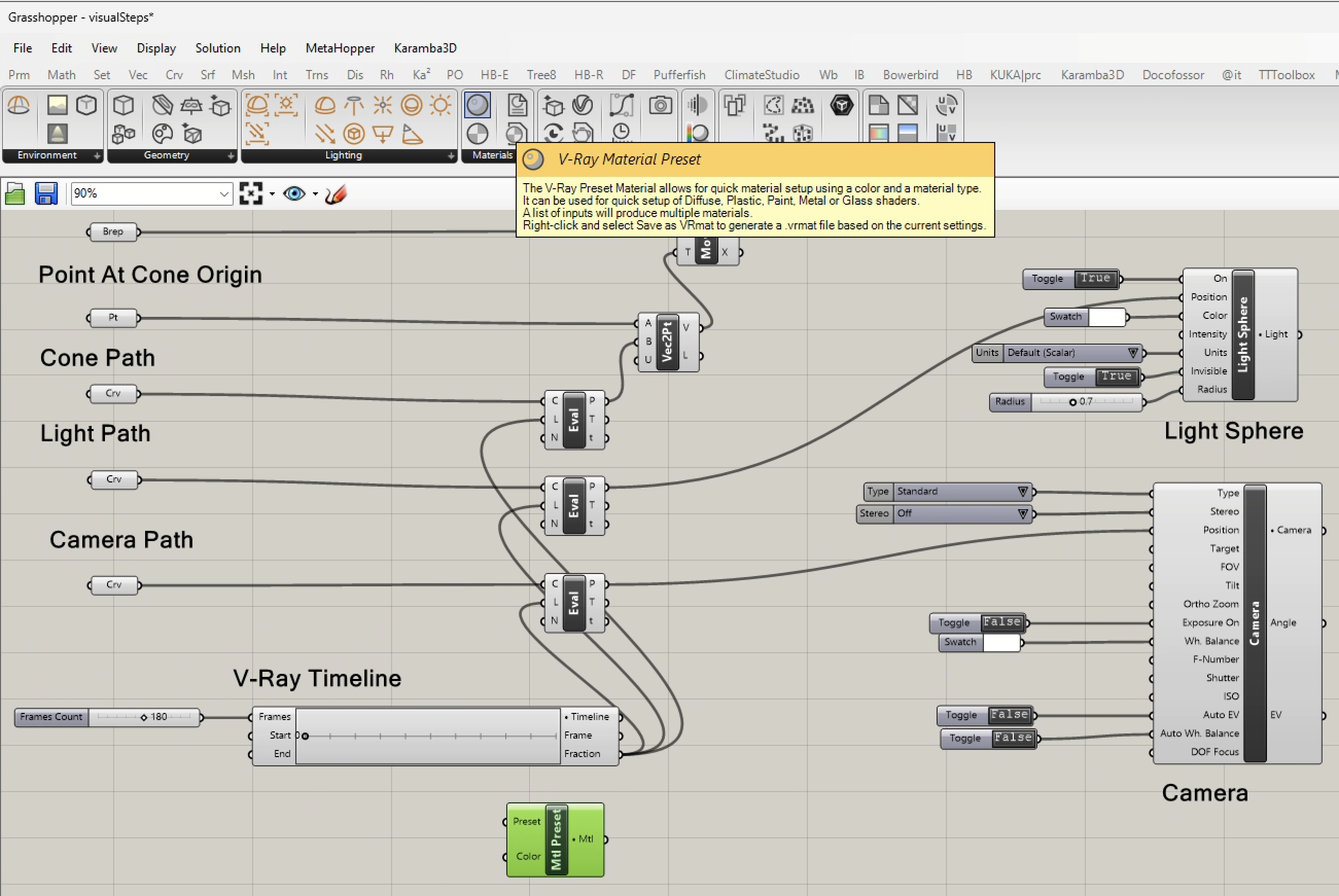
Task: Open the Display menu
Action: 156,48
